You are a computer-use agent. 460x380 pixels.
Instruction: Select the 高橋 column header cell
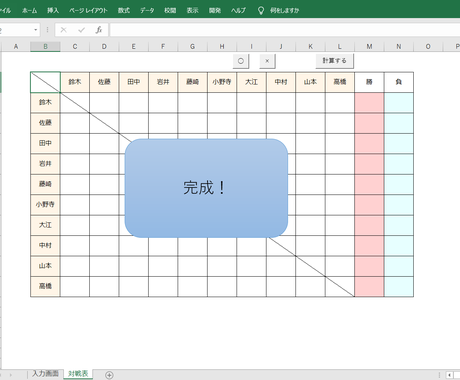(x=340, y=82)
